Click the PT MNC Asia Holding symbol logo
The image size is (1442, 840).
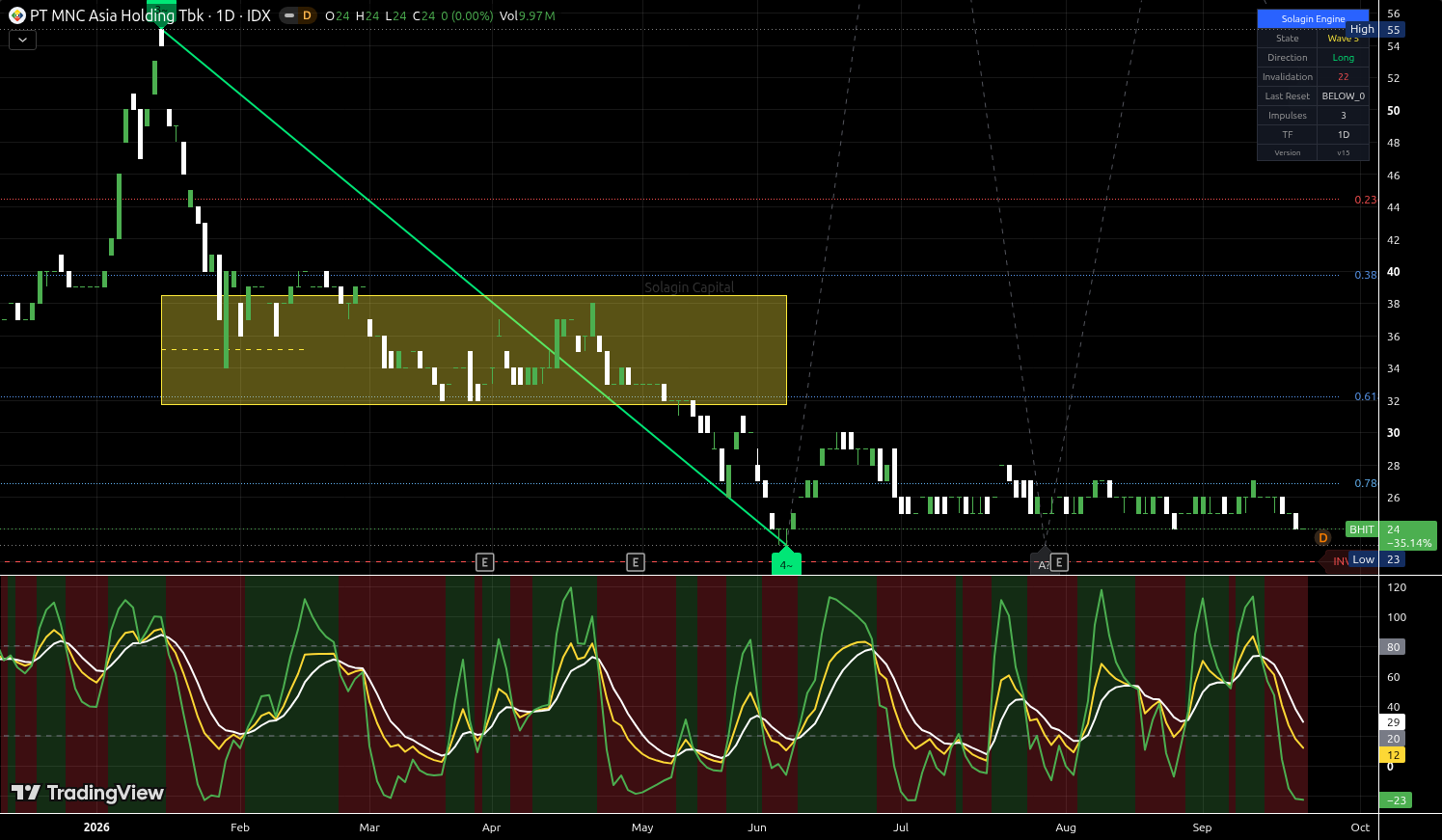click(x=16, y=15)
